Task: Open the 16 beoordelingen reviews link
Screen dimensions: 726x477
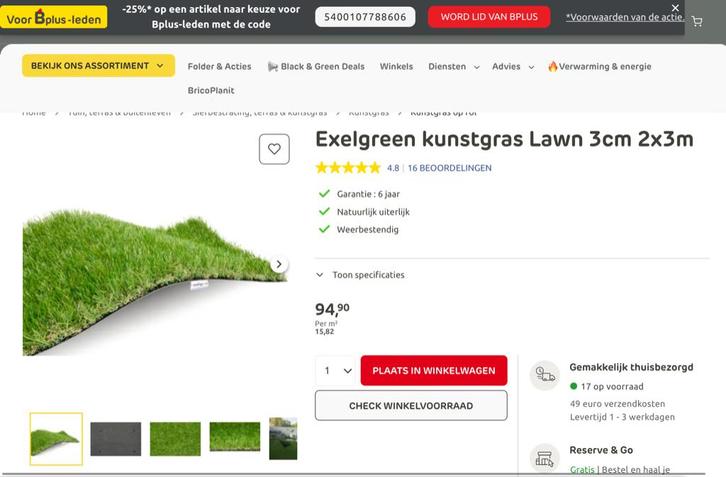Action: (449, 168)
